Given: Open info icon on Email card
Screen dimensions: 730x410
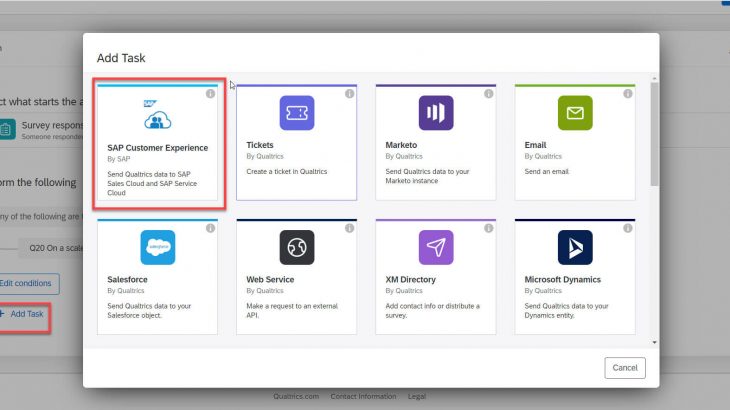Looking at the screenshot, I should point(628,94).
